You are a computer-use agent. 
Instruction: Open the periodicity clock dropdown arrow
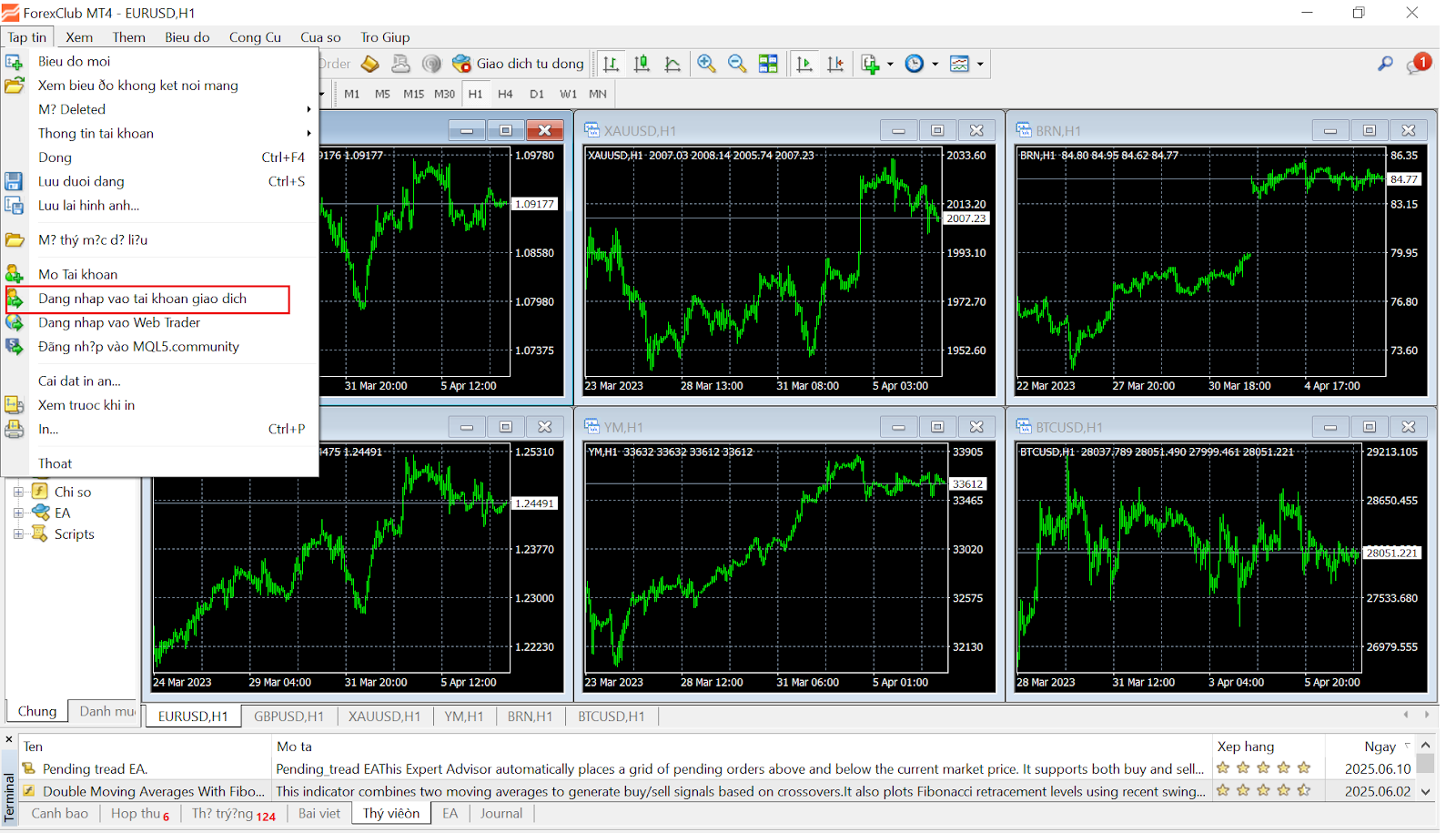(935, 64)
